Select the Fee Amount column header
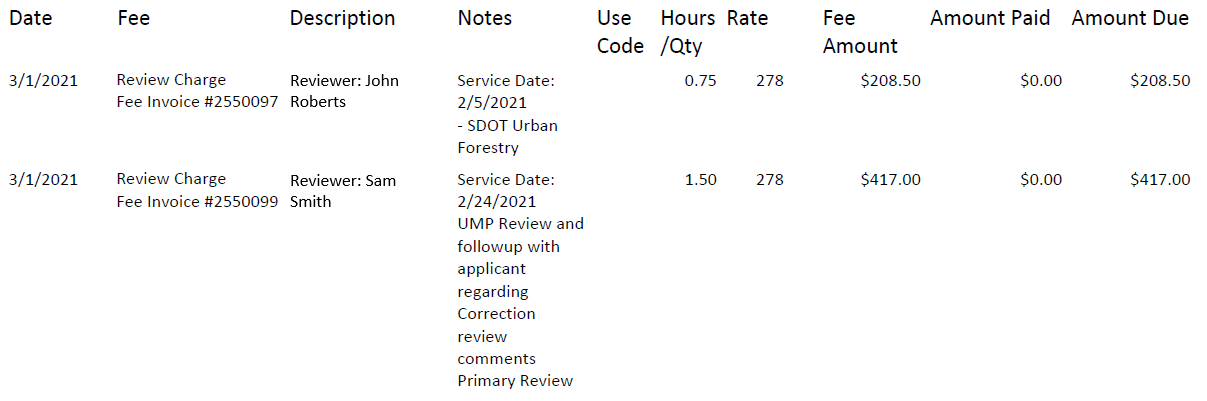 click(x=860, y=32)
